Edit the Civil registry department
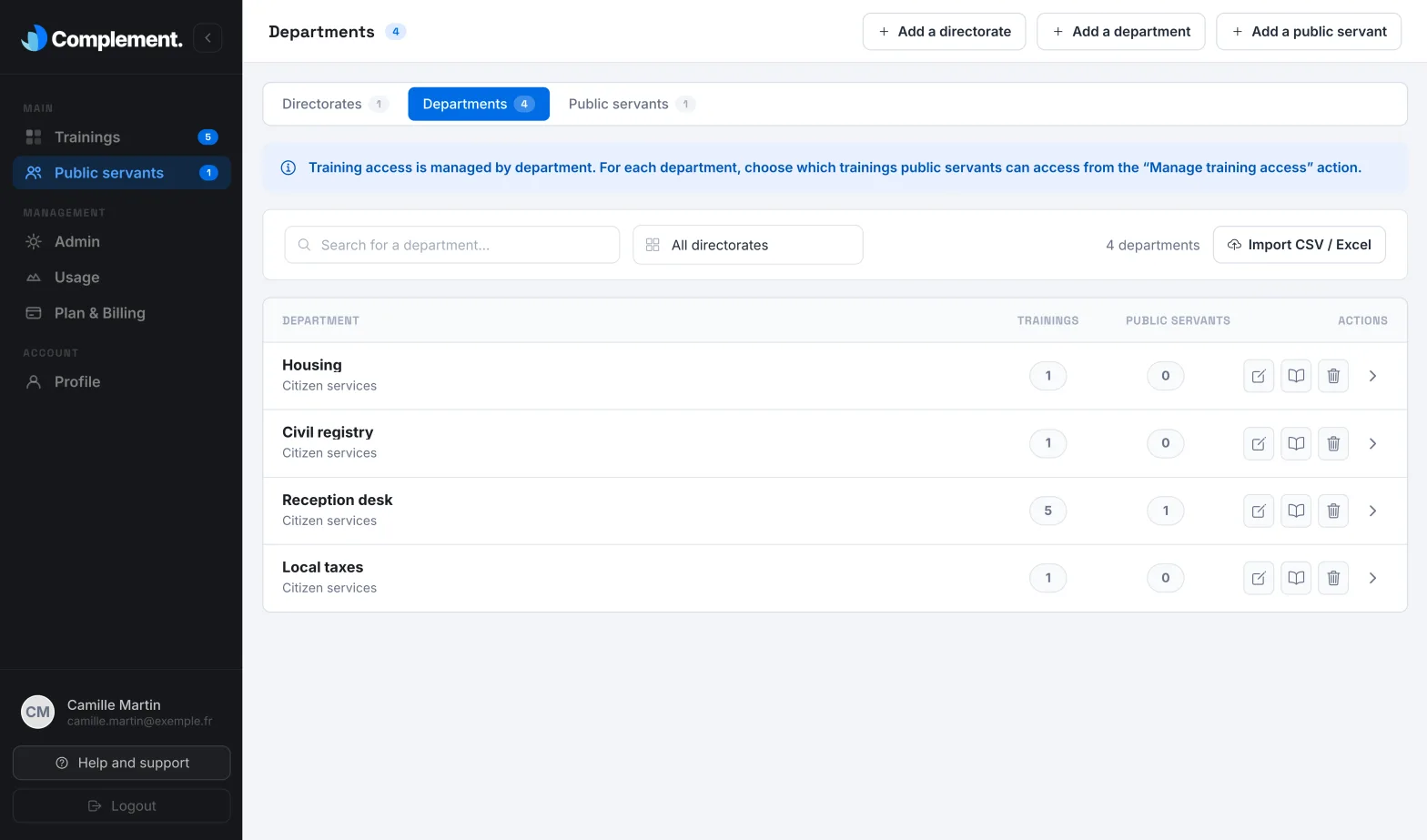 [1259, 443]
